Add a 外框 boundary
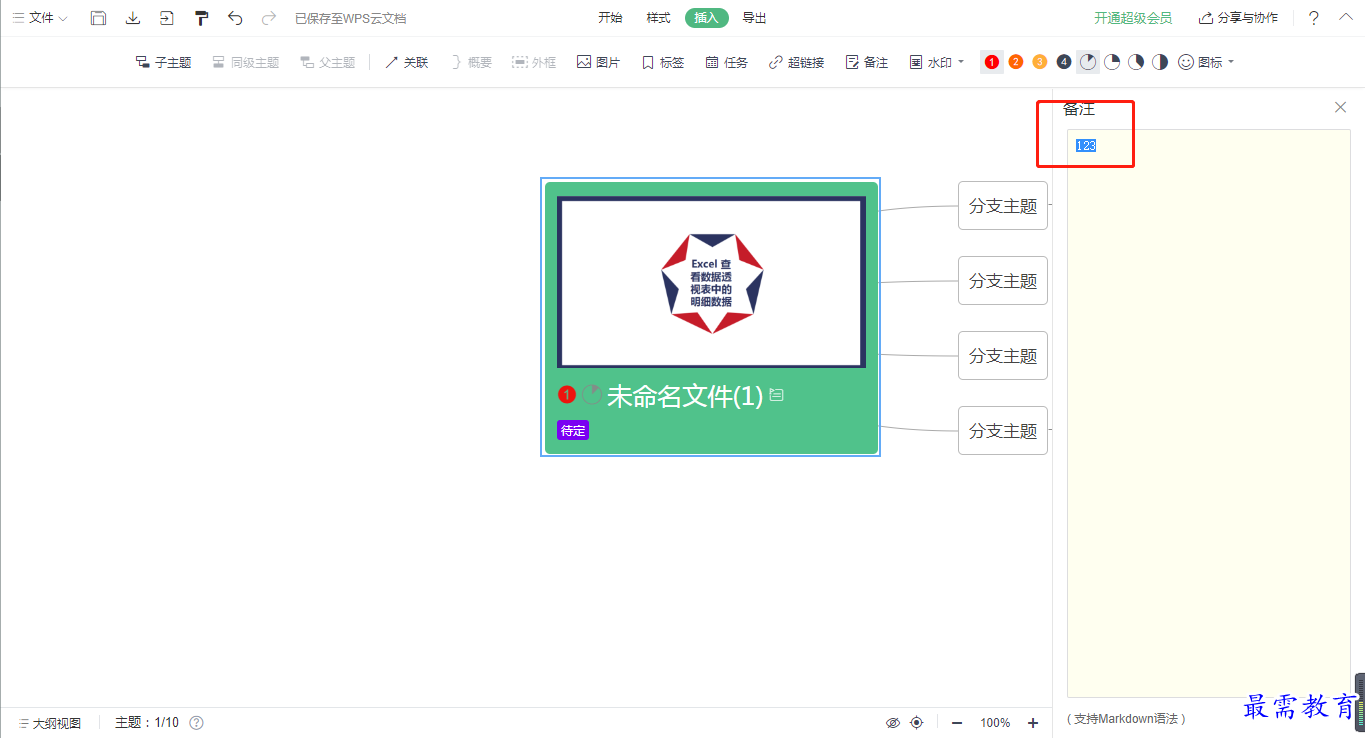The image size is (1365, 738). click(534, 62)
